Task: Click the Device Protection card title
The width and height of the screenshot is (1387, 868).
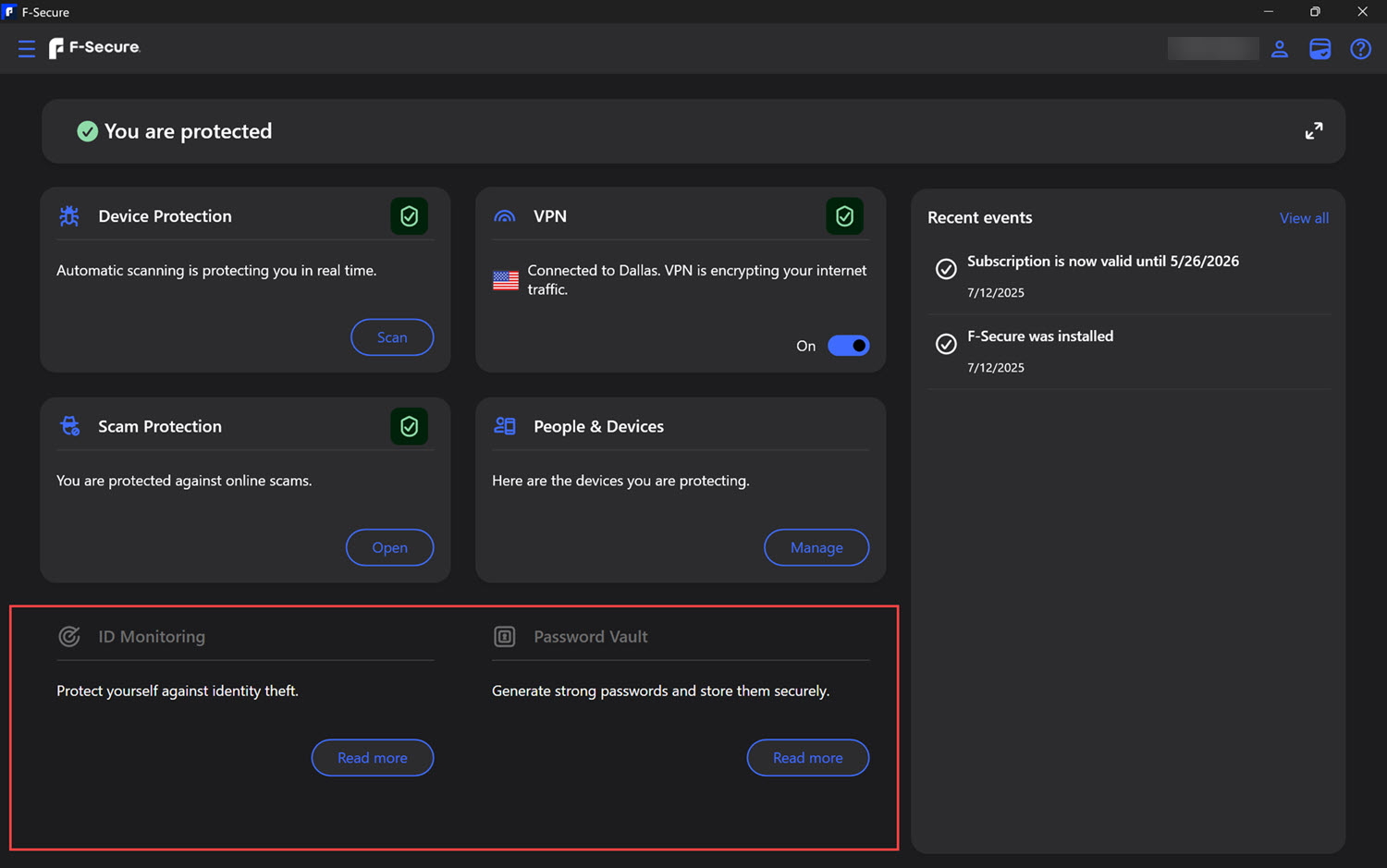Action: [166, 216]
